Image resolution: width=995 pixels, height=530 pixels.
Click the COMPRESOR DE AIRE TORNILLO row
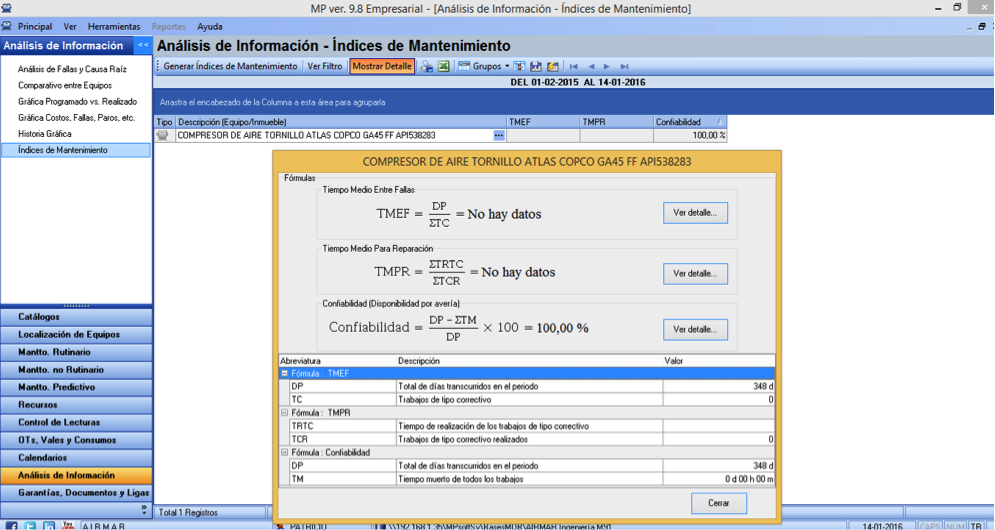[x=441, y=135]
